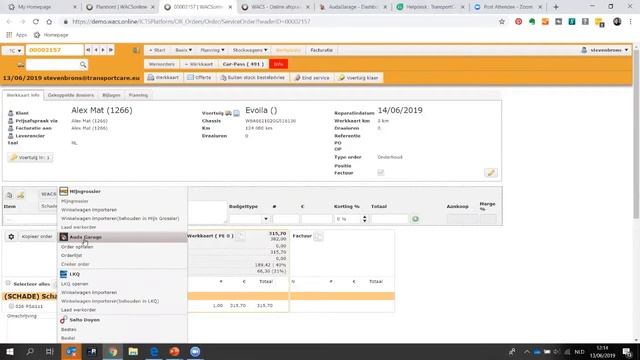
Task: Click the Facturatie toolbar button
Action: point(322,50)
